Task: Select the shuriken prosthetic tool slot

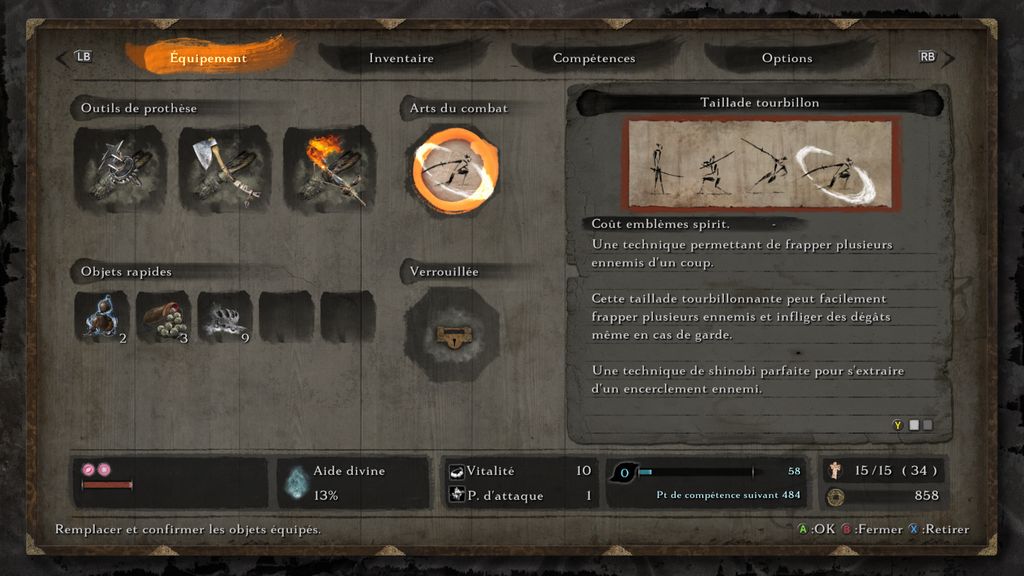Action: (x=120, y=170)
